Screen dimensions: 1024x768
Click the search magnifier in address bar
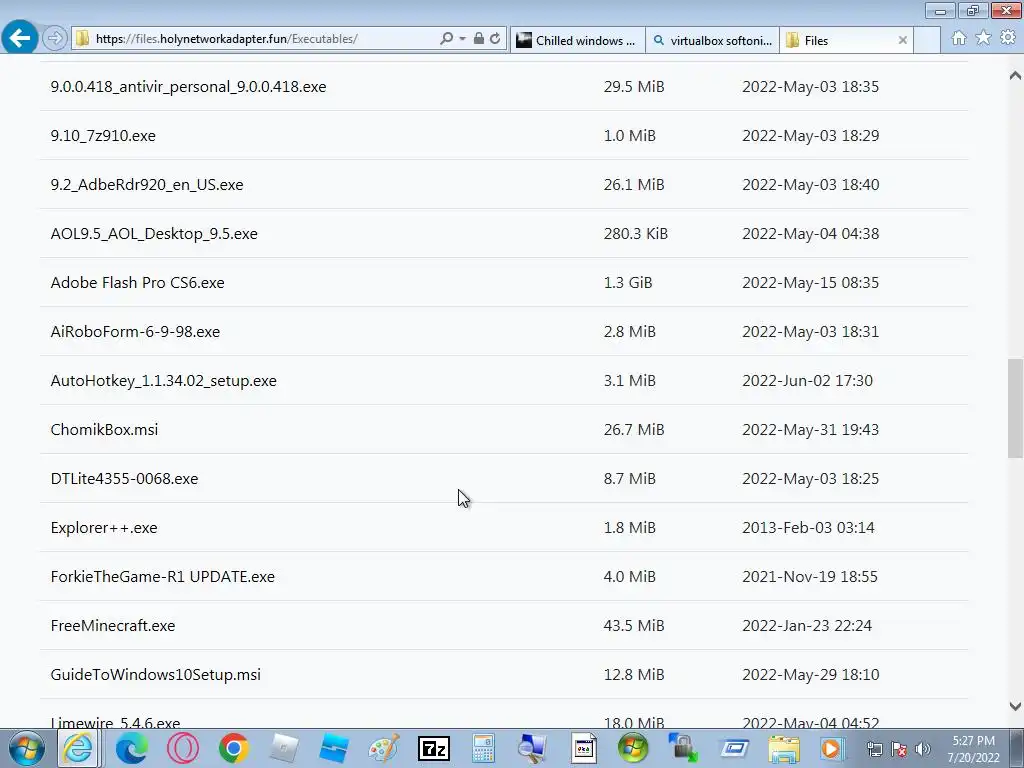pyautogui.click(x=446, y=39)
